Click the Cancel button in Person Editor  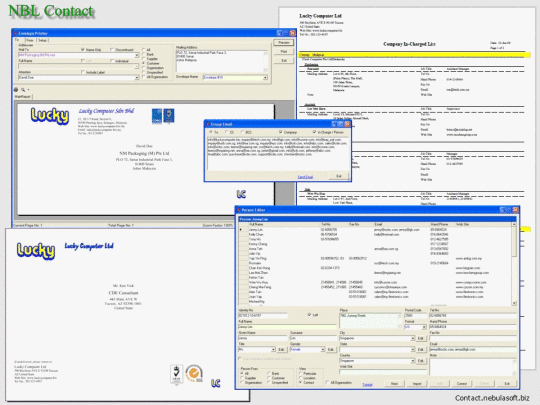[462, 383]
